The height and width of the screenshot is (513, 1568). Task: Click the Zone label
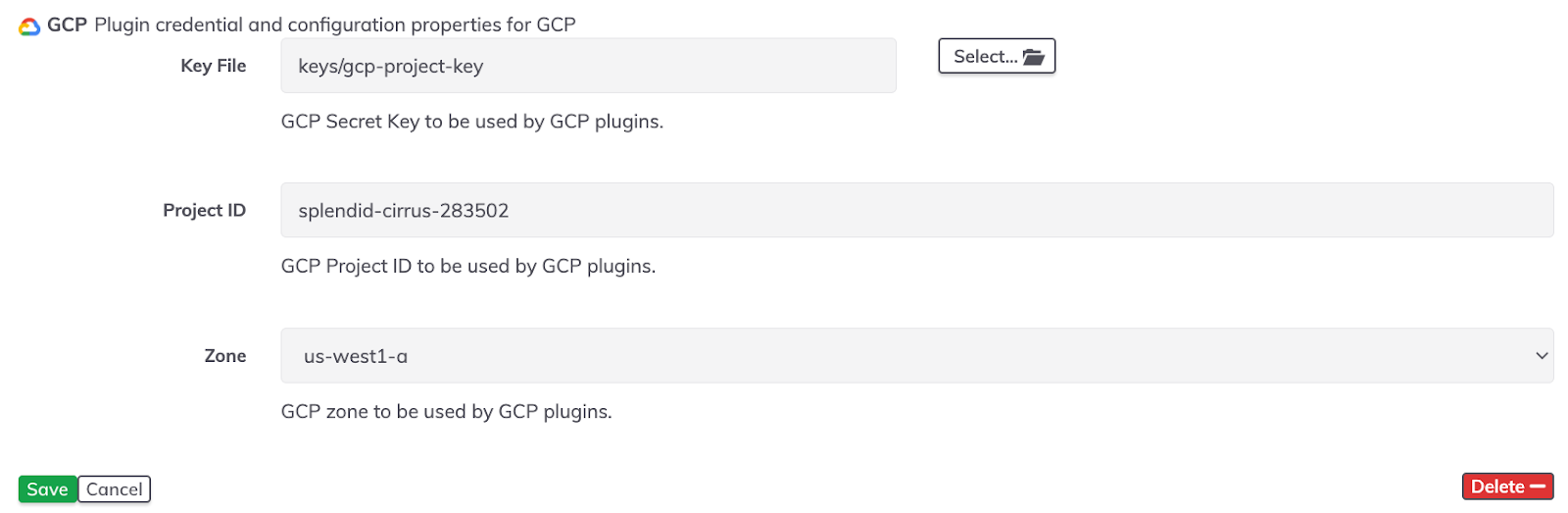pos(224,356)
